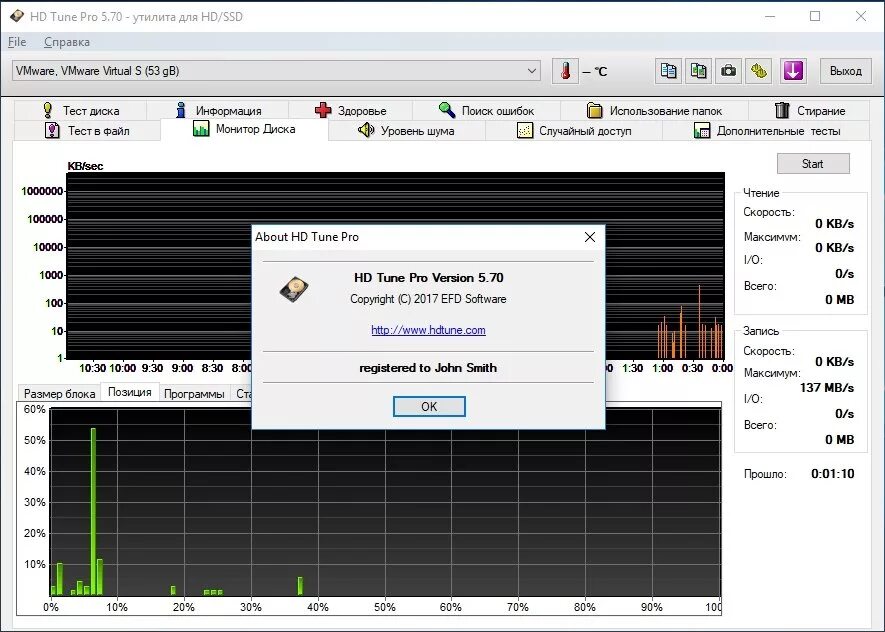Screen dimensions: 885x632
Task: Click the scatter plot icon on Случайный доступ tab
Action: (525, 130)
